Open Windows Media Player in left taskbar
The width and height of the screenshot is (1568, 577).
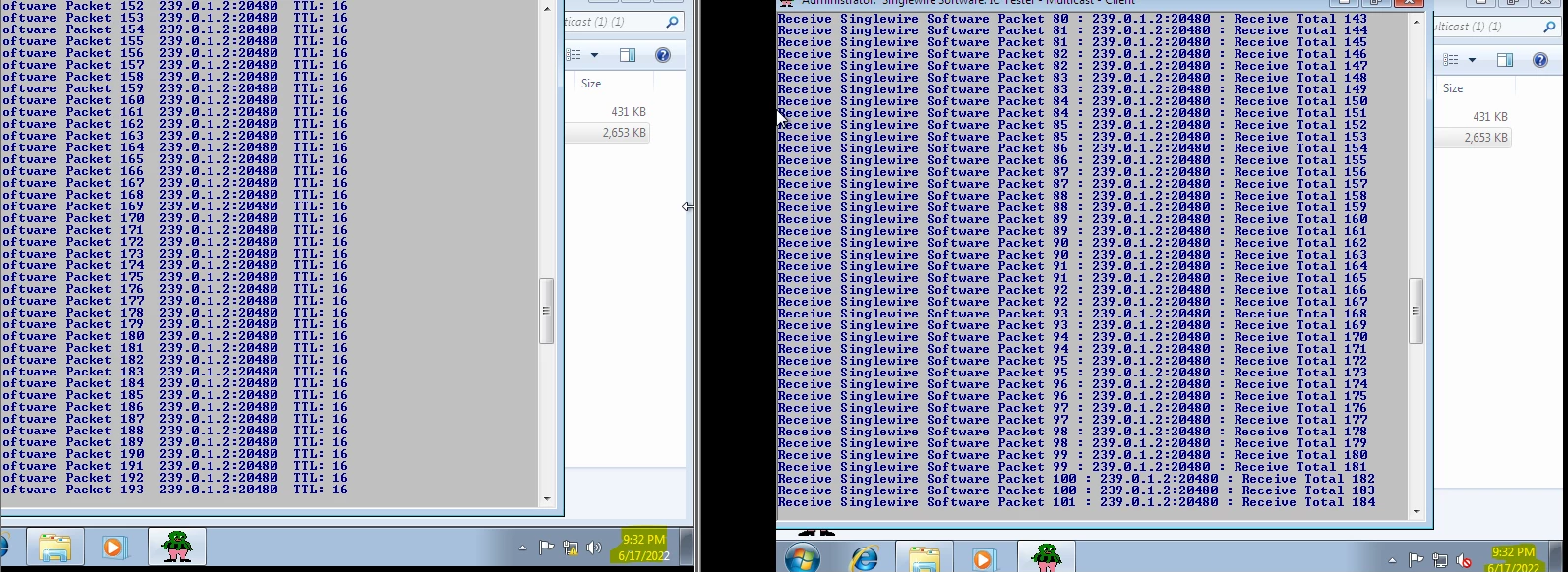[115, 547]
